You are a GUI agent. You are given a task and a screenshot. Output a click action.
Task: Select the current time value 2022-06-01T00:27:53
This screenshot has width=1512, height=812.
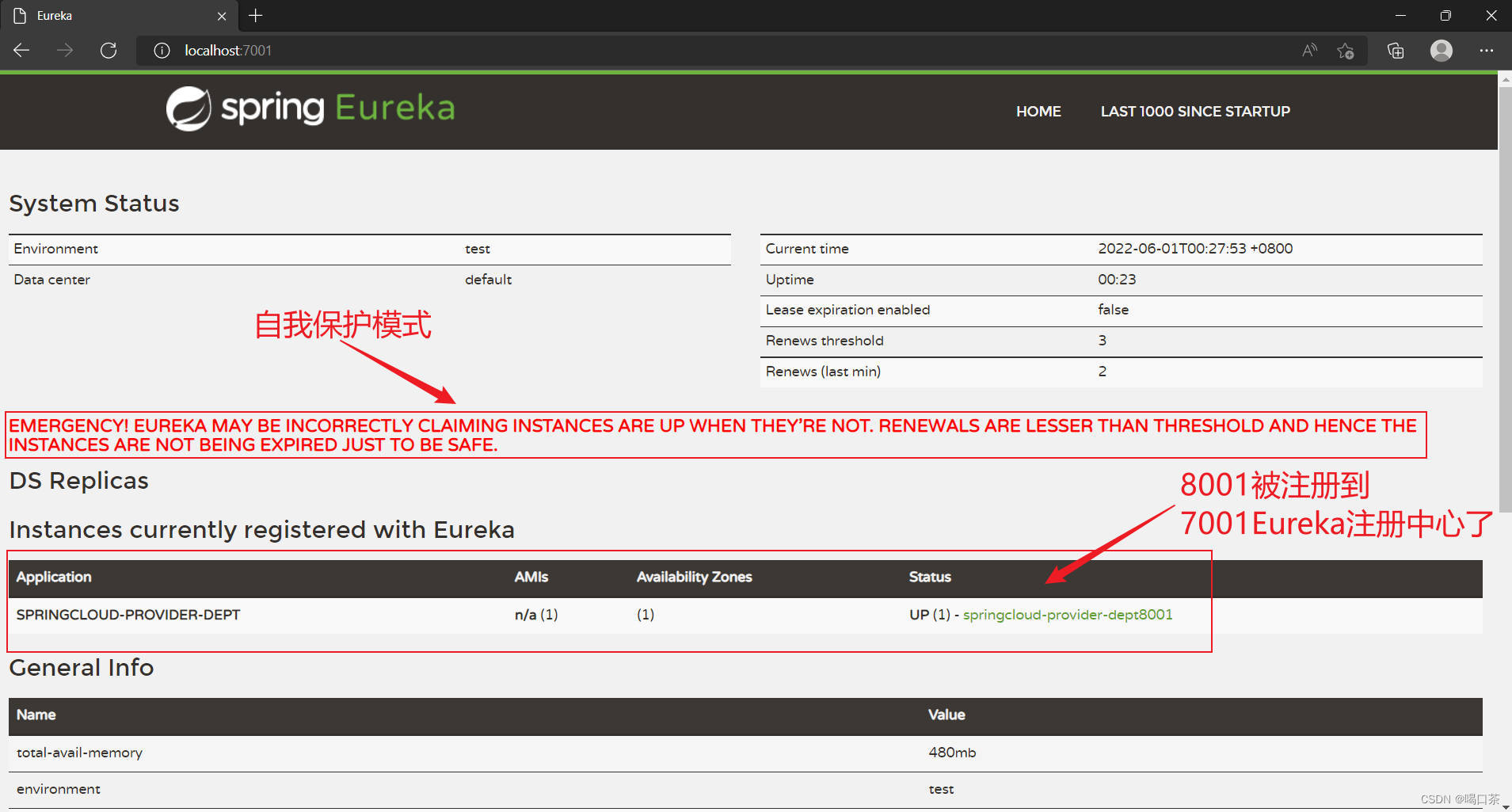1172,249
